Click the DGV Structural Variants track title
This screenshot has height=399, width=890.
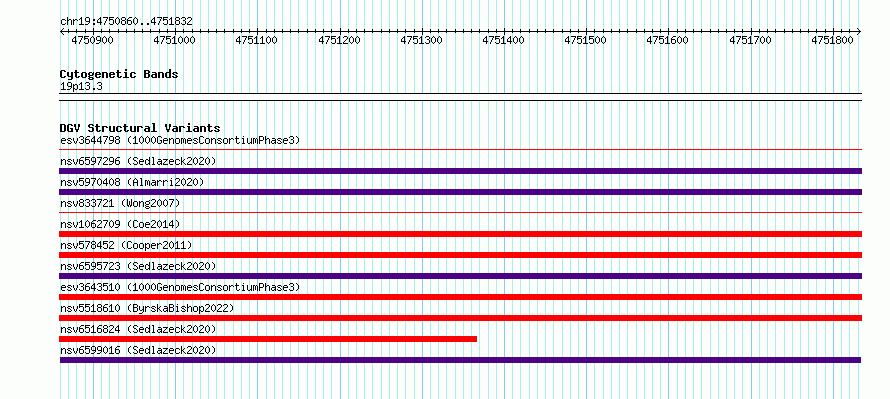coord(140,128)
